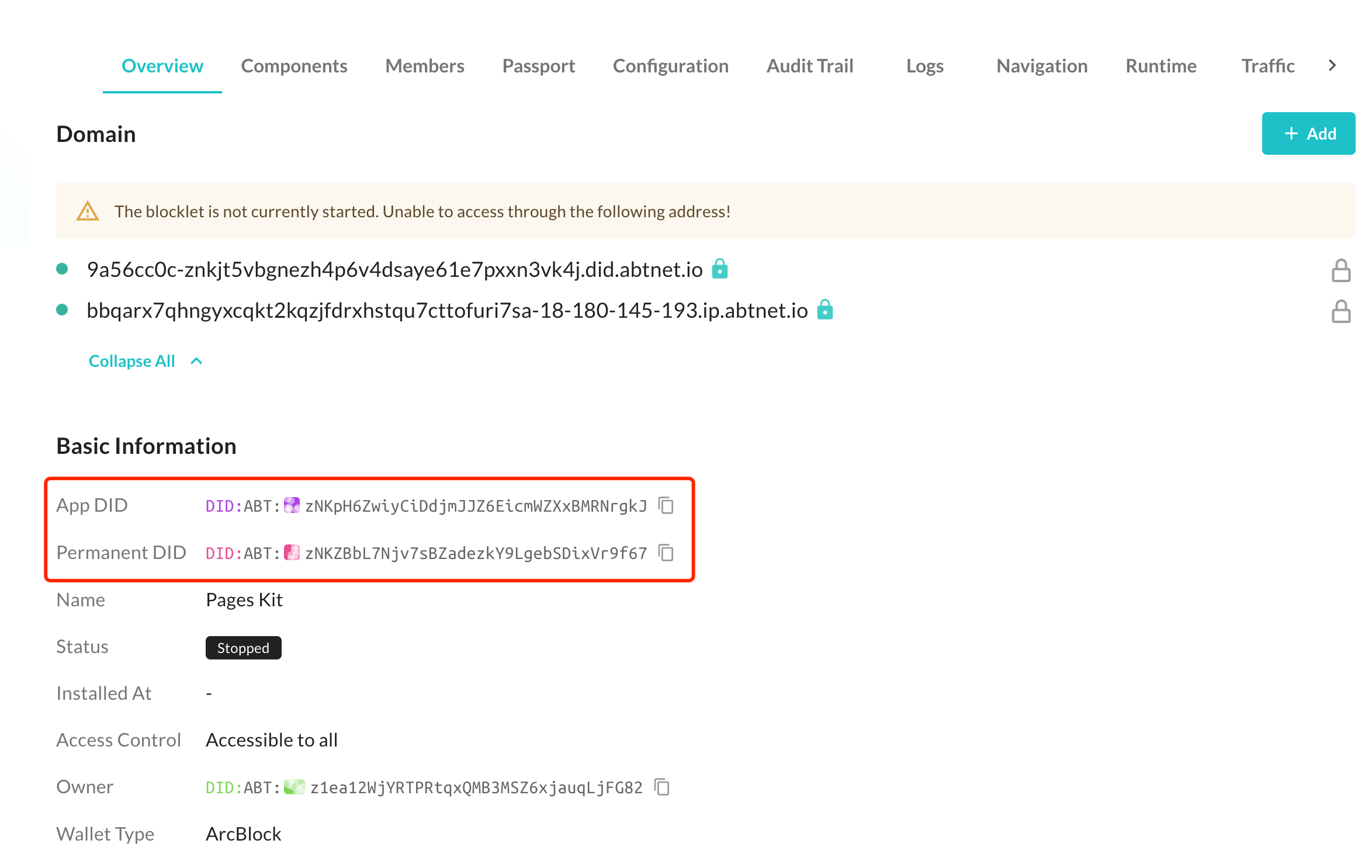The height and width of the screenshot is (868, 1372).
Task: Open the 9a56cc0c did.abtnet.io domain link
Action: pos(394,269)
